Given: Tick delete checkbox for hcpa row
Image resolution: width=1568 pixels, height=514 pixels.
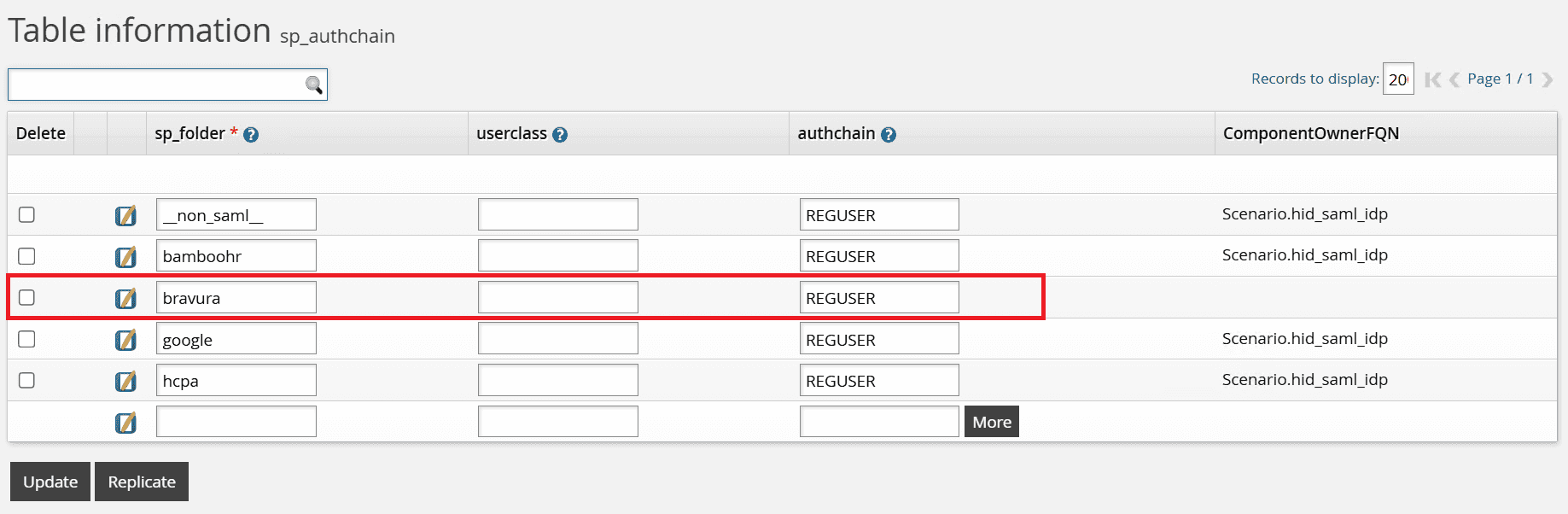Looking at the screenshot, I should coord(27,380).
